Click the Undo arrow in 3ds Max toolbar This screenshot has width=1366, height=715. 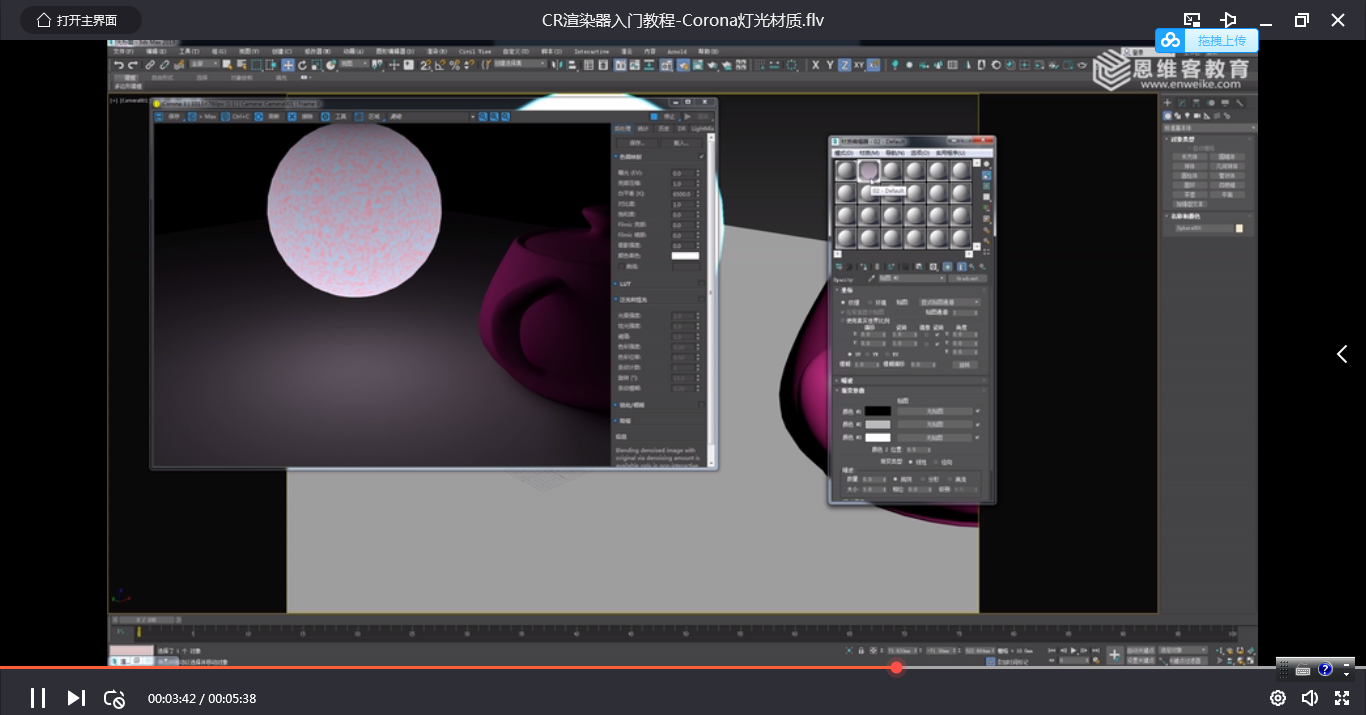(119, 65)
